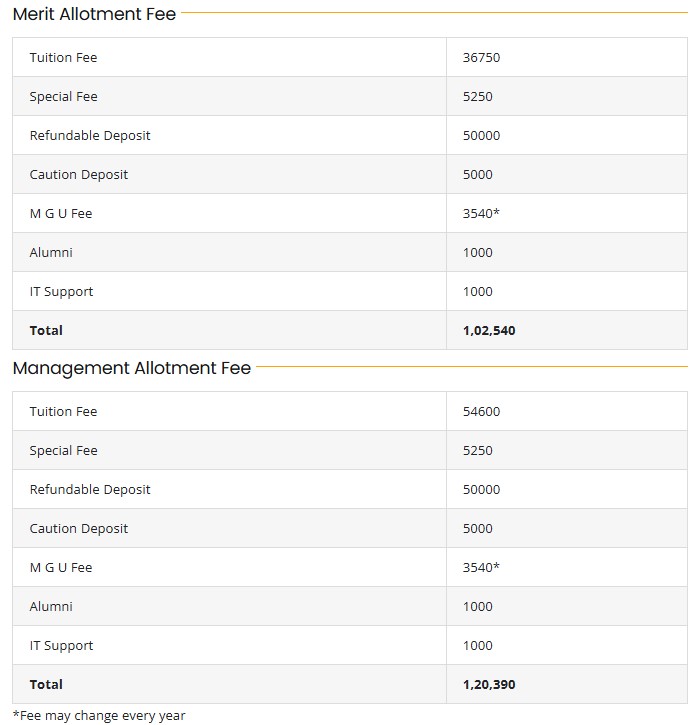Select "Caution Deposit" label in Management table
Screen dimensions: 694x725
[79, 529]
